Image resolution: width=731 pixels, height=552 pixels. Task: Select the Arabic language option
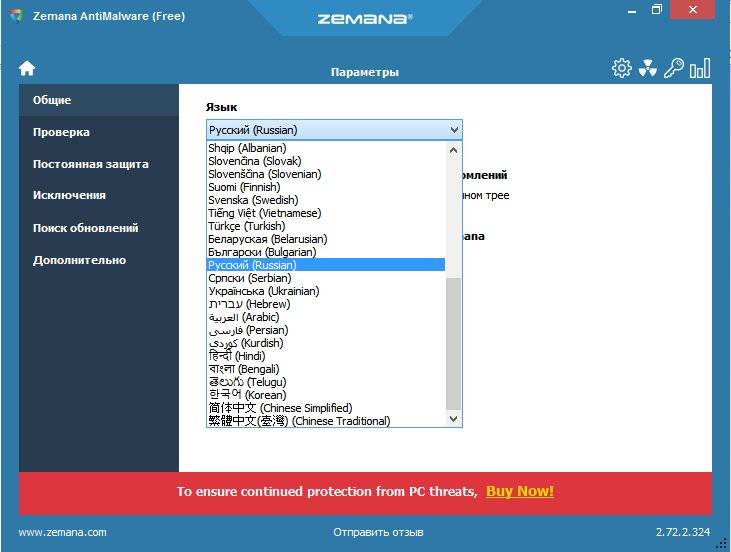(x=326, y=317)
